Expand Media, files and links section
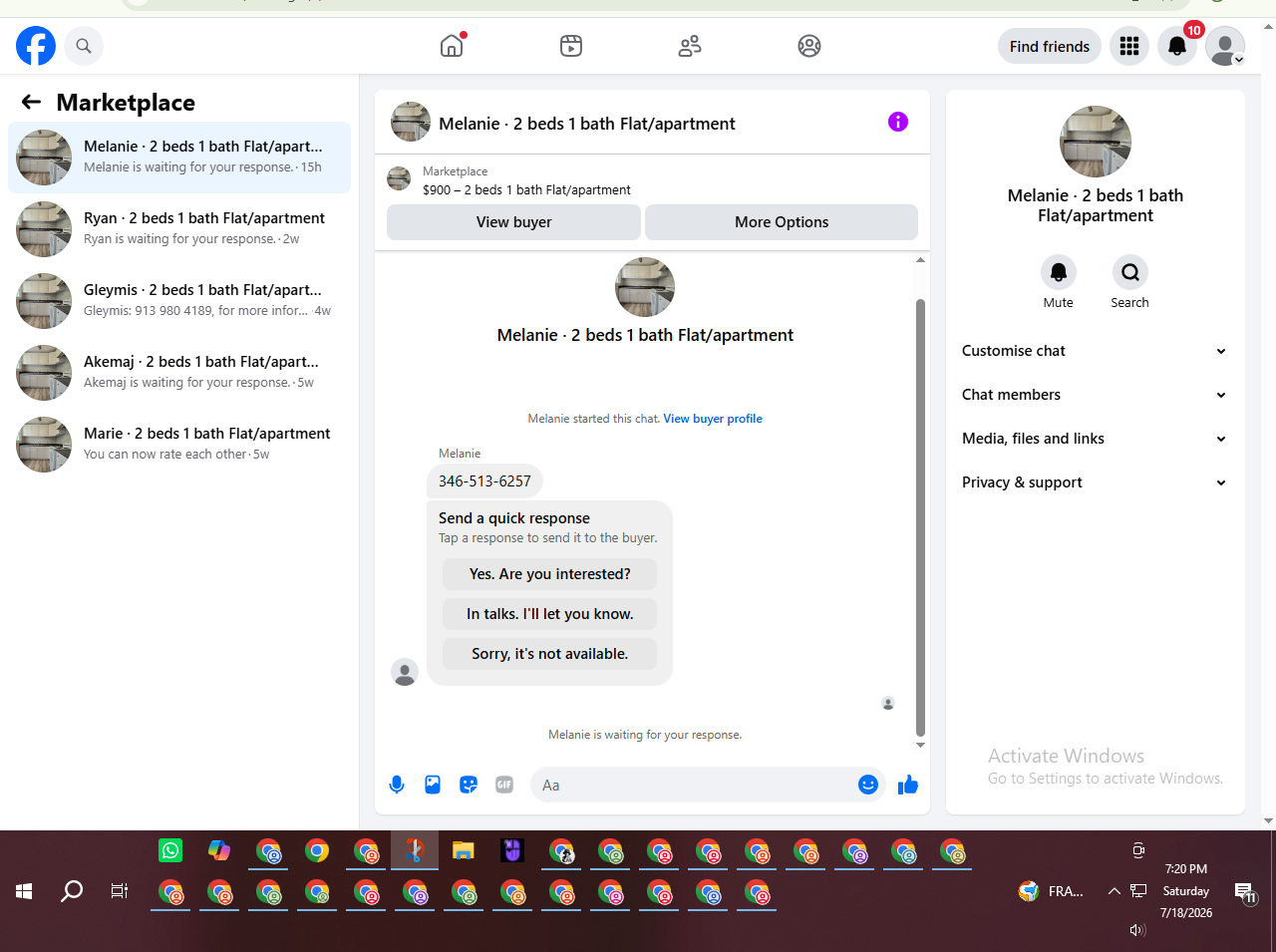 (x=1095, y=439)
